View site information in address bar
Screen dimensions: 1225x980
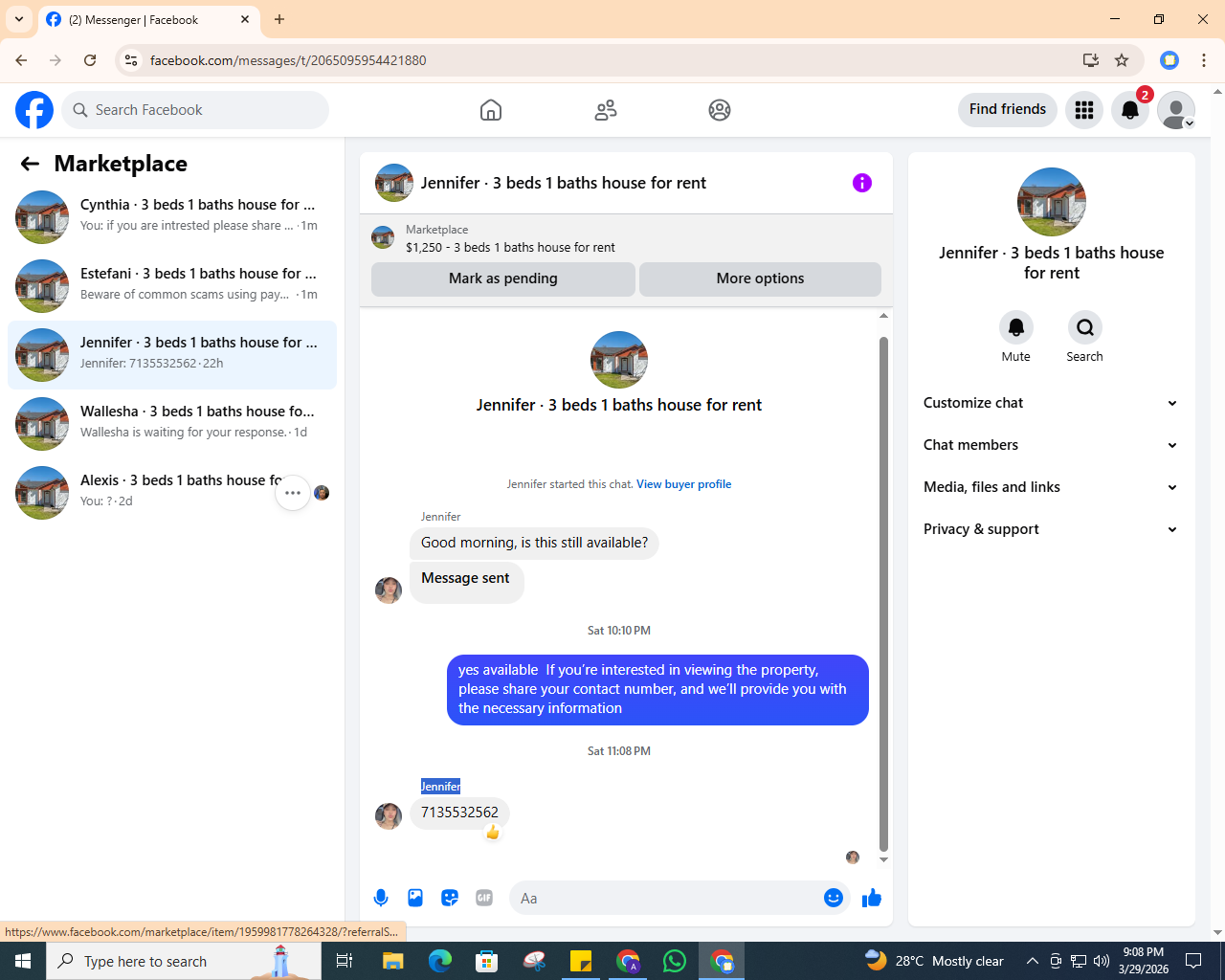(131, 60)
